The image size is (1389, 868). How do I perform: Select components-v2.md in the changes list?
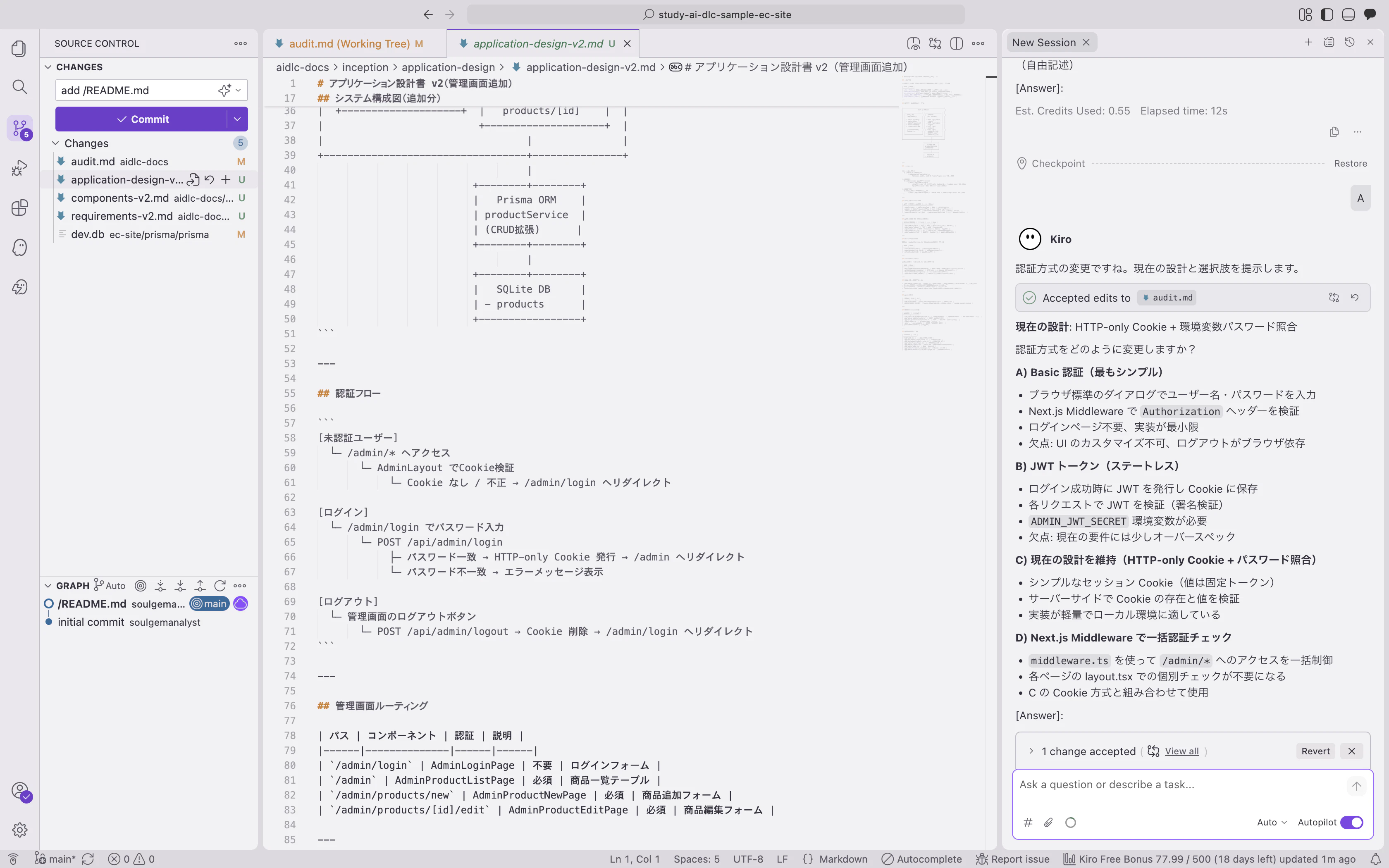coord(149,198)
